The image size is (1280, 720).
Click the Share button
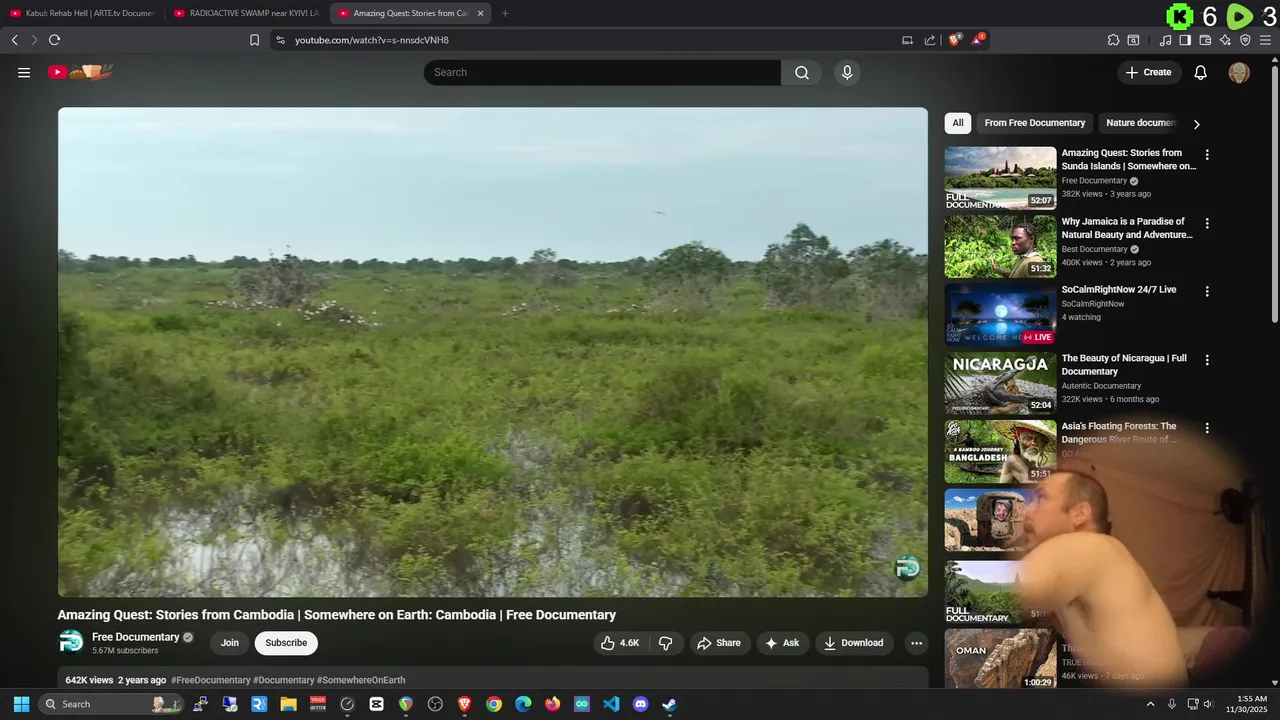719,643
